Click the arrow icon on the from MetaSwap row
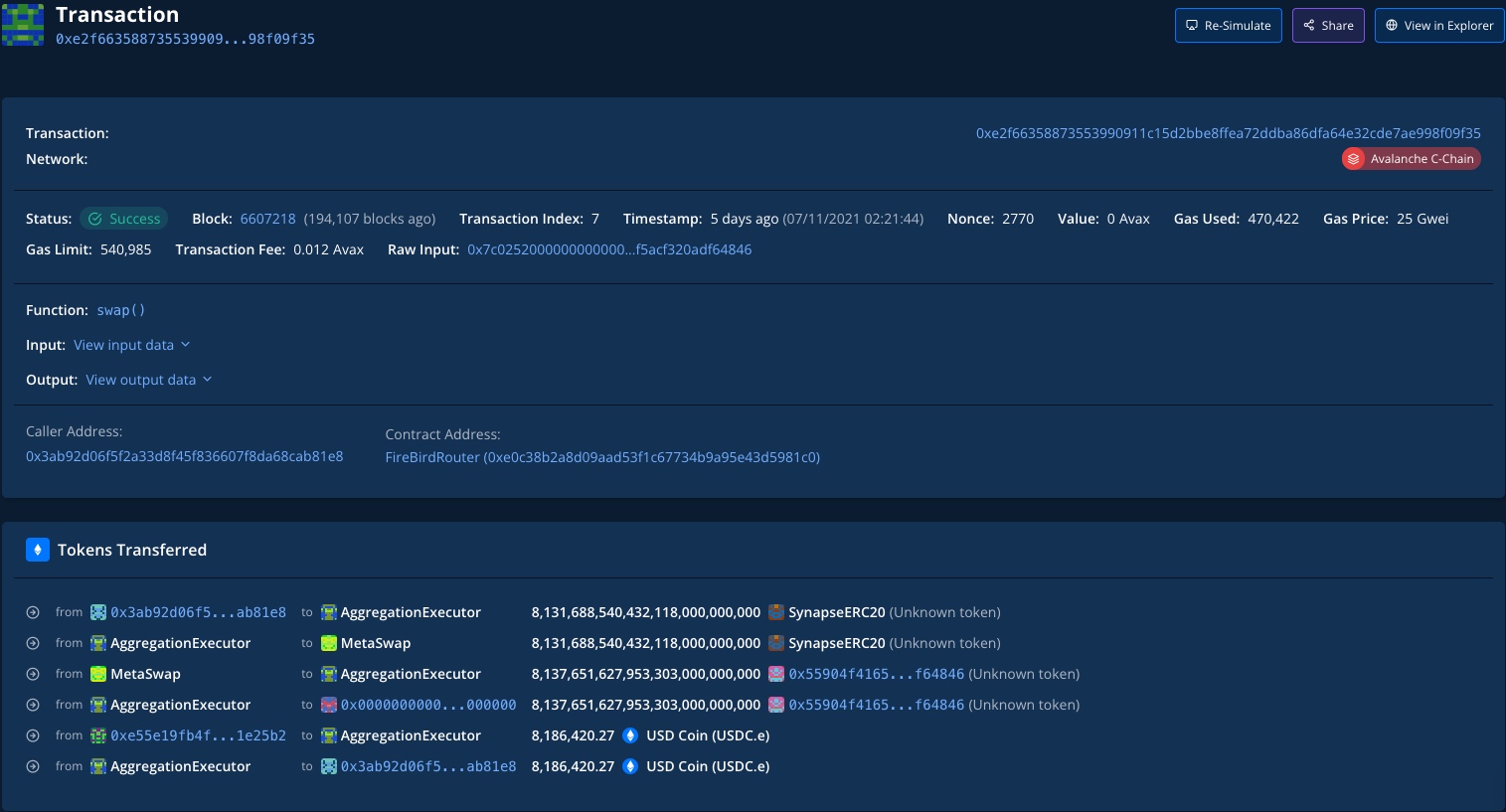 coord(33,674)
